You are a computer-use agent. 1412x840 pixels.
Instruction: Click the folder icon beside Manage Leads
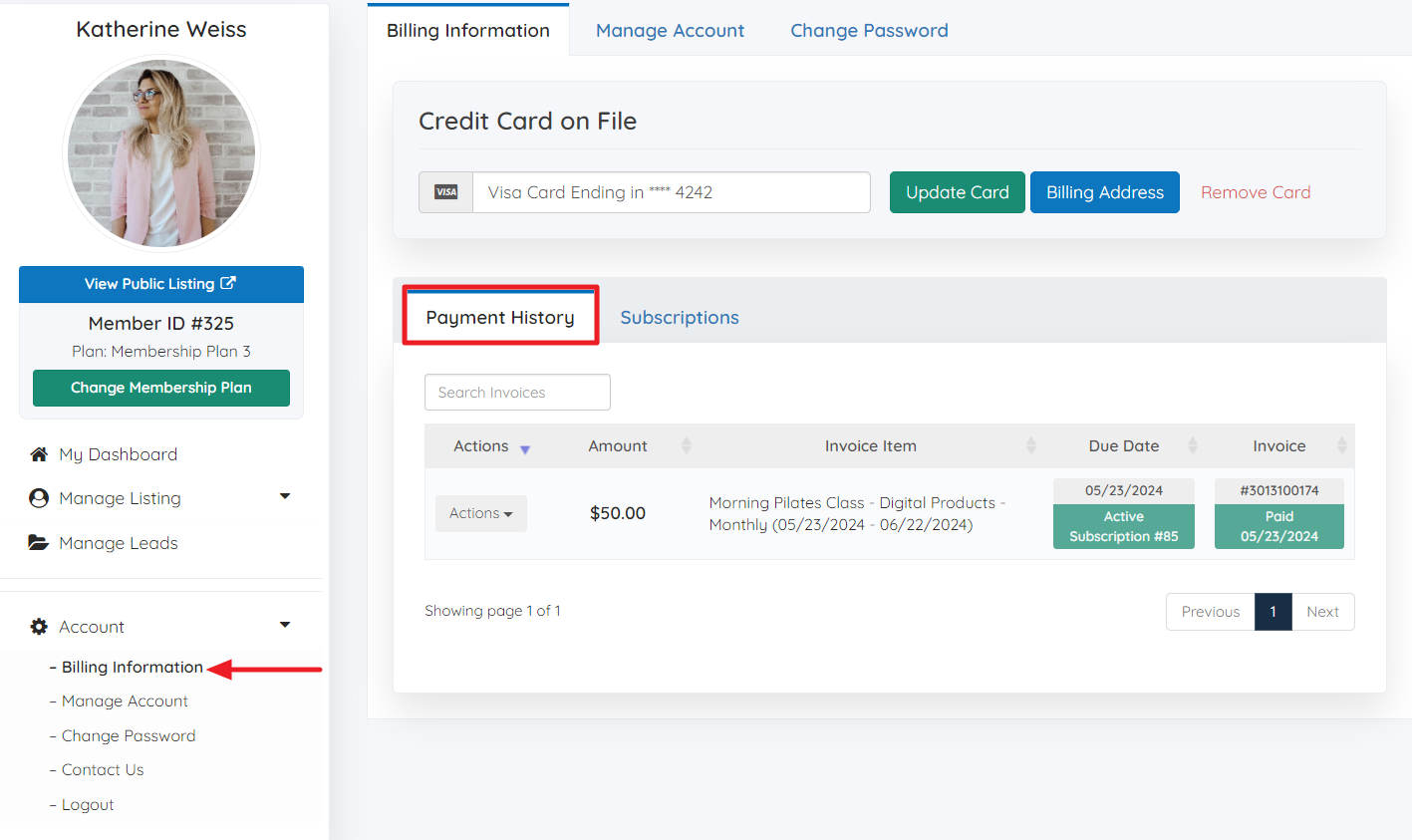click(39, 543)
